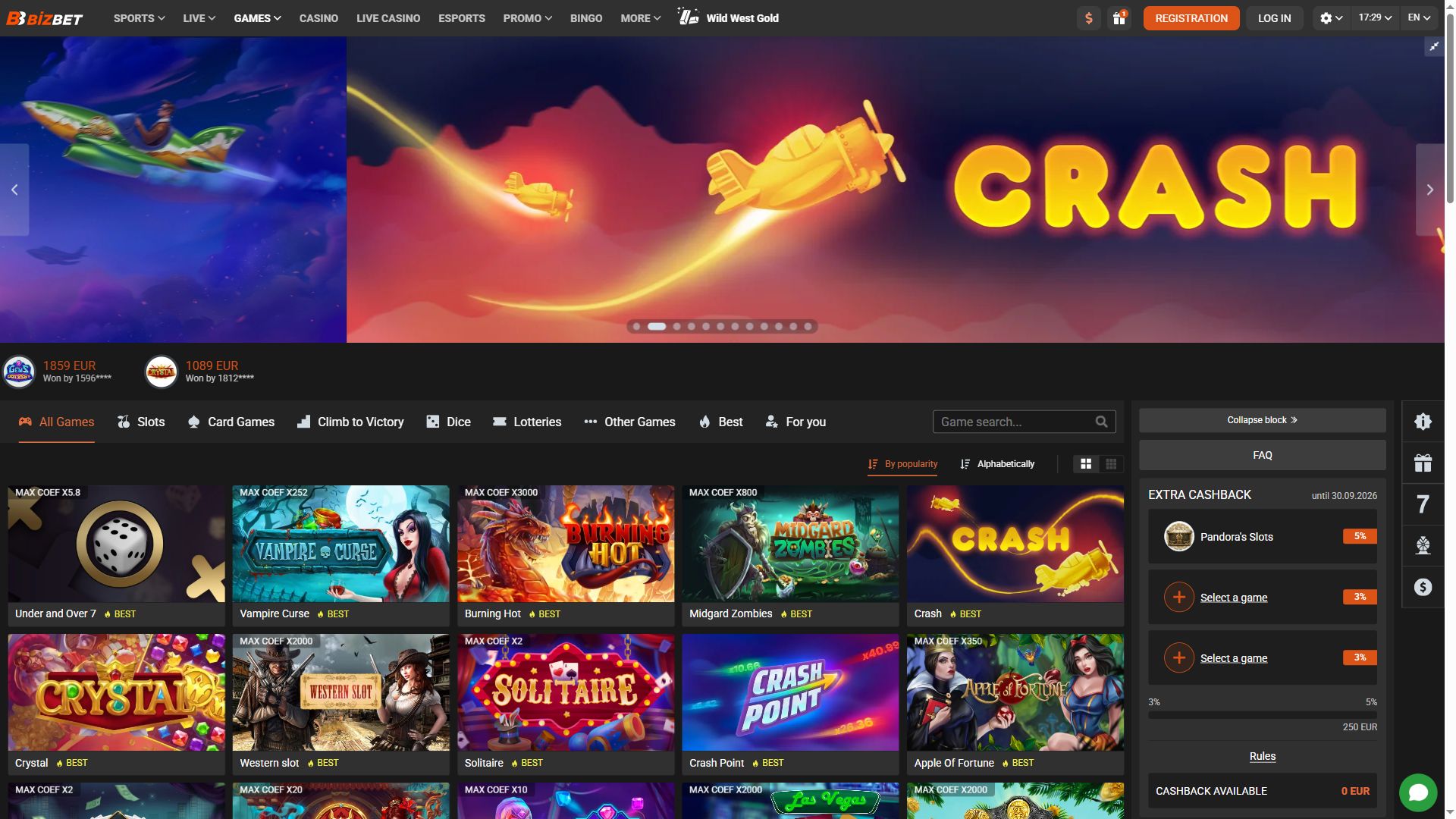Open the EN language dropdown
This screenshot has width=1456, height=819.
[1419, 18]
